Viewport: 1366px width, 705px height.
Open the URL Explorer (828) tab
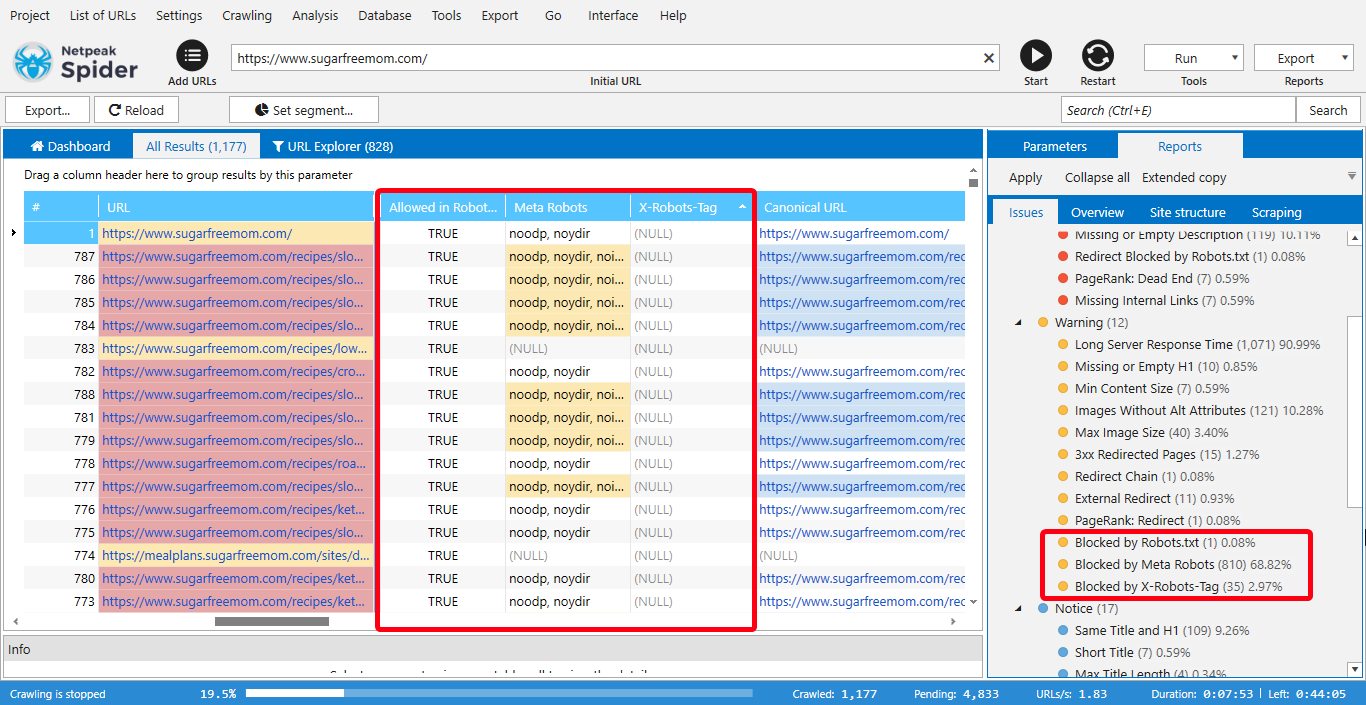pos(332,146)
